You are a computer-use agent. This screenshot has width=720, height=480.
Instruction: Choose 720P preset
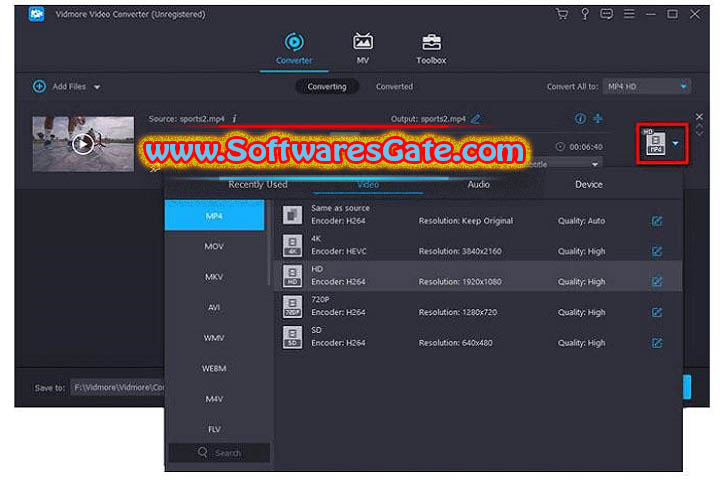click(x=478, y=306)
